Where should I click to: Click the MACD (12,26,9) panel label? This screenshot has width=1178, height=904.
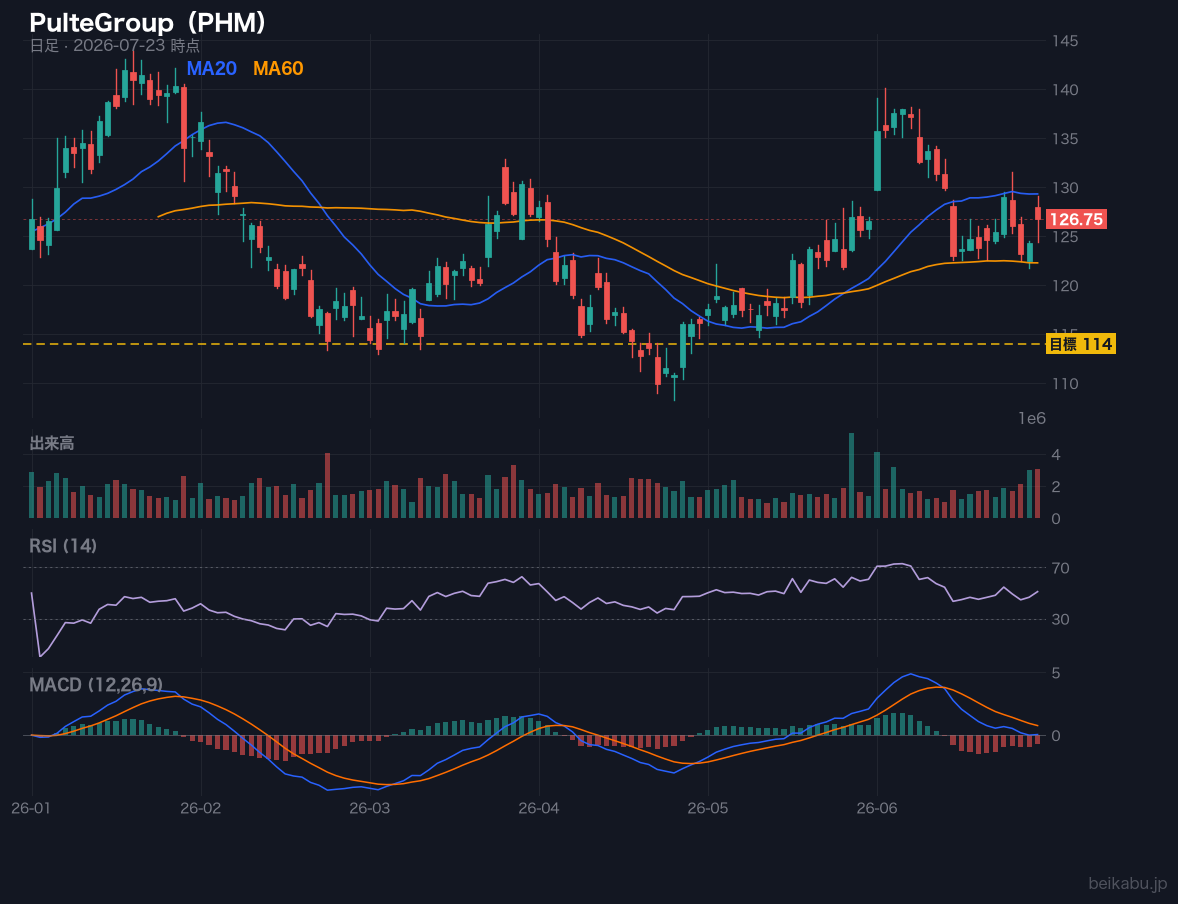(x=95, y=685)
